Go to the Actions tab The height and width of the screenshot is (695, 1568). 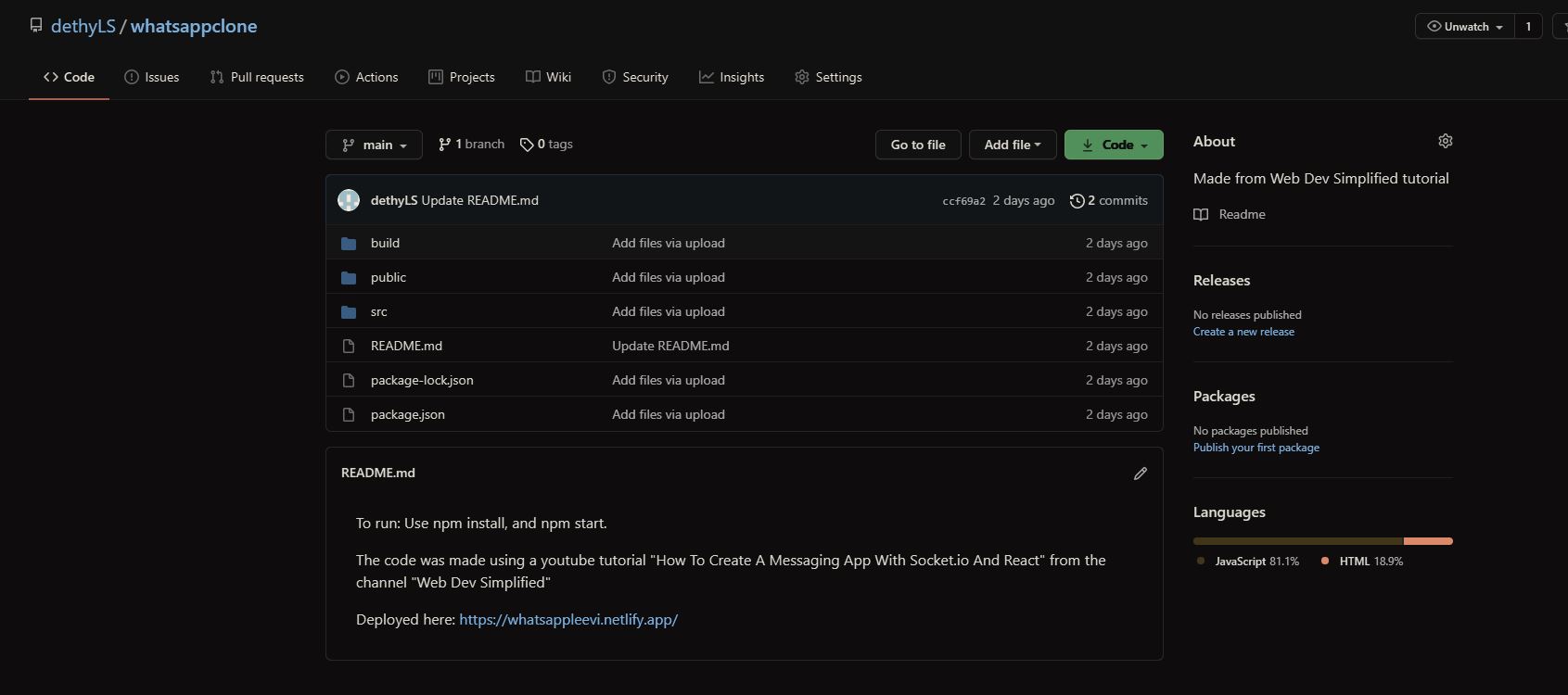point(366,77)
